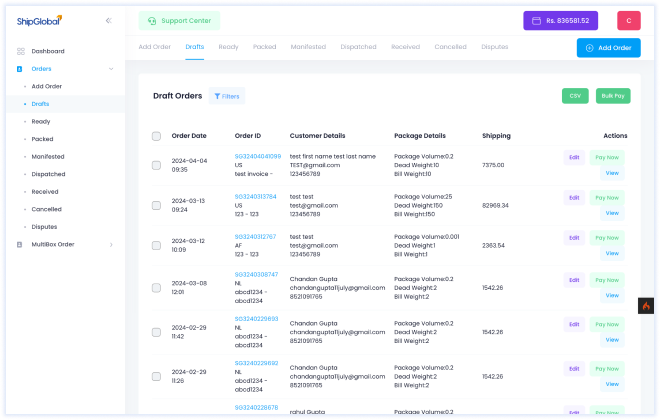
Task: Click the Dashboard grid icon in sidebar
Action: [21, 51]
